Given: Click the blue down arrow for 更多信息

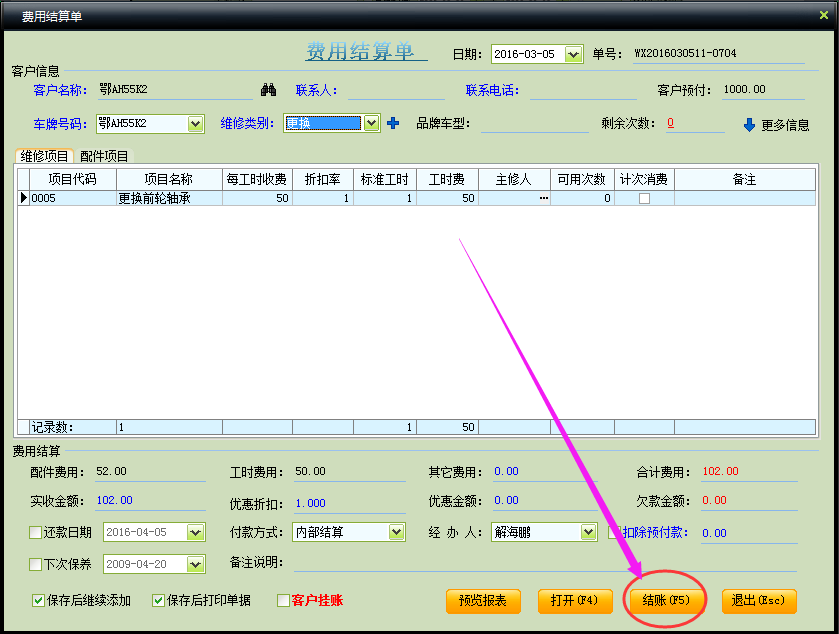Looking at the screenshot, I should 749,125.
